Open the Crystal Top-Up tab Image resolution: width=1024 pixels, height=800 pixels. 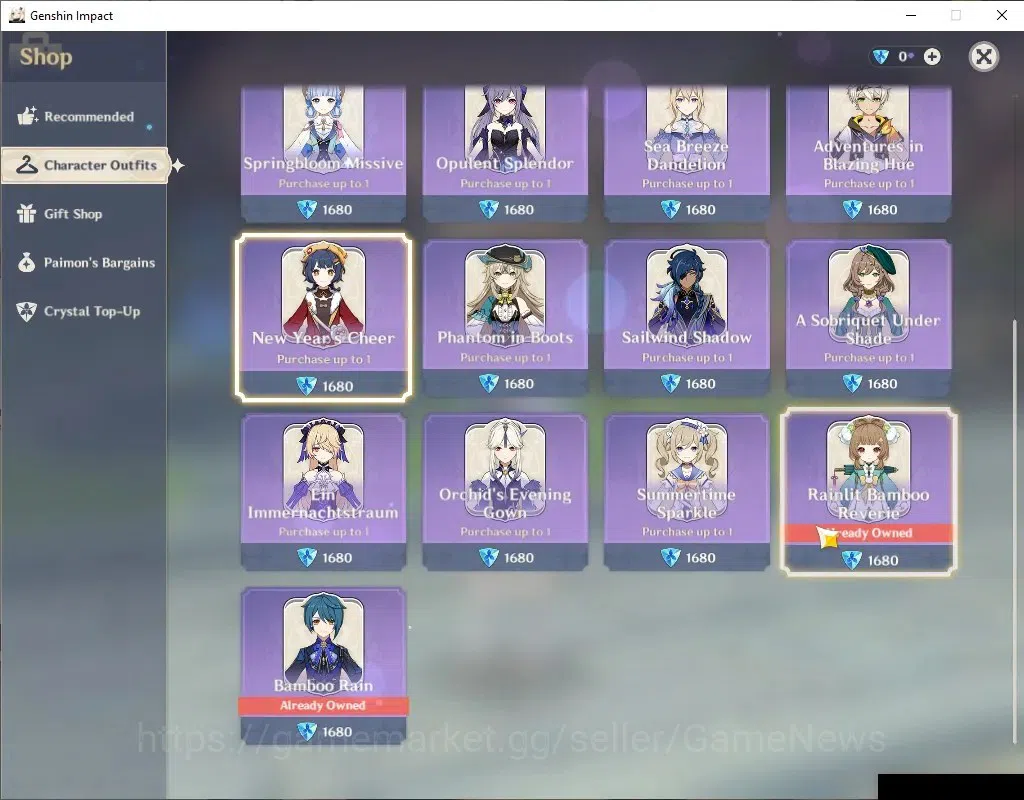pyautogui.click(x=84, y=312)
